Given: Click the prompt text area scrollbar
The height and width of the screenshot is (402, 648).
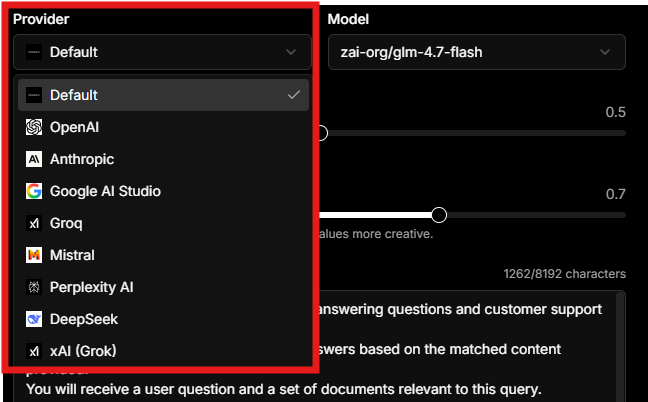Looking at the screenshot, I should (x=619, y=347).
